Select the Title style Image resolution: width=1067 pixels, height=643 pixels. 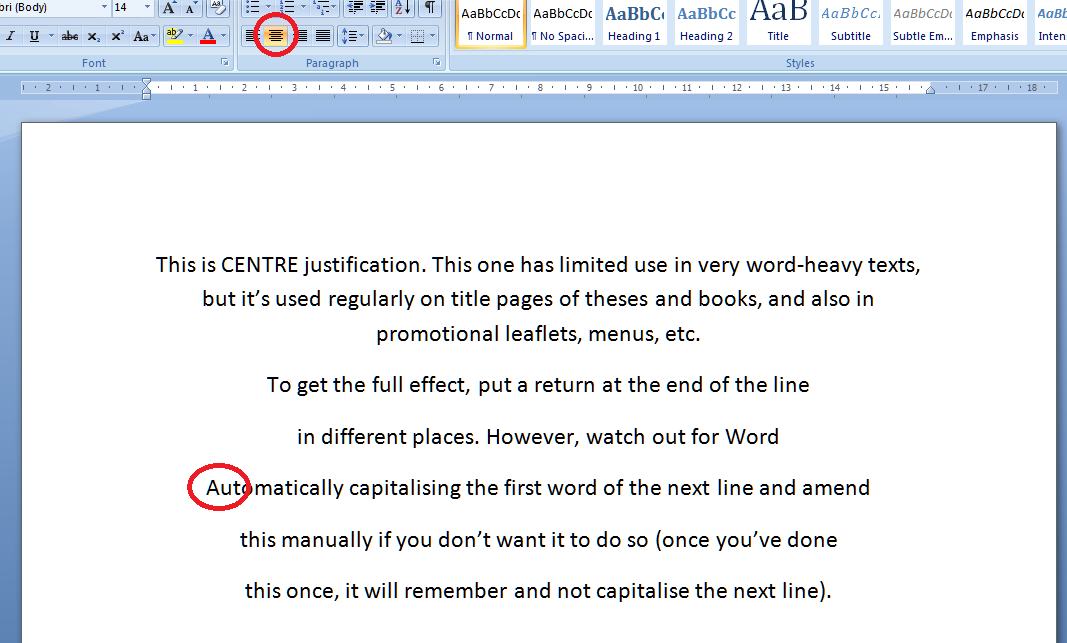778,23
